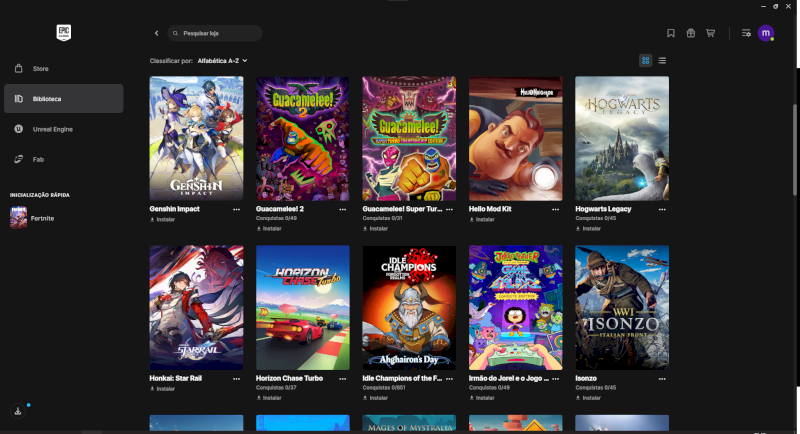Open options for Guacamelee! Super Turbo
This screenshot has width=800, height=434.
[449, 209]
